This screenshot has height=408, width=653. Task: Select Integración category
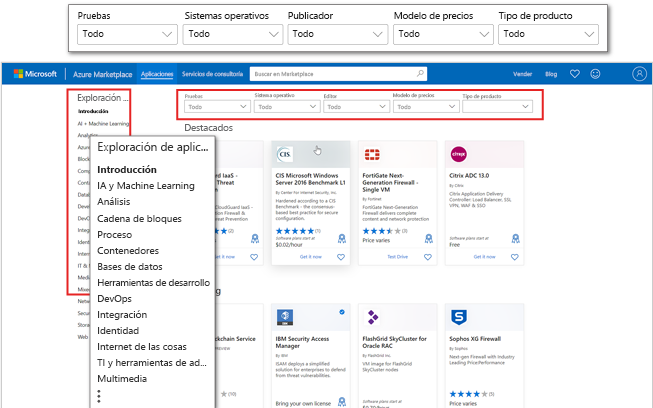click(x=122, y=315)
